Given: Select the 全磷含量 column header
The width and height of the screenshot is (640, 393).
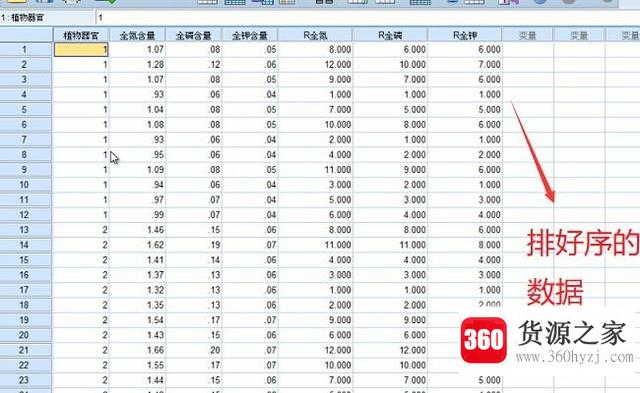Looking at the screenshot, I should tap(193, 36).
